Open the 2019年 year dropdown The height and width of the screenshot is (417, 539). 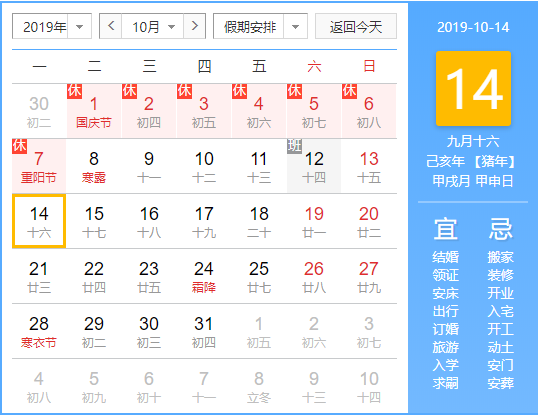52,26
